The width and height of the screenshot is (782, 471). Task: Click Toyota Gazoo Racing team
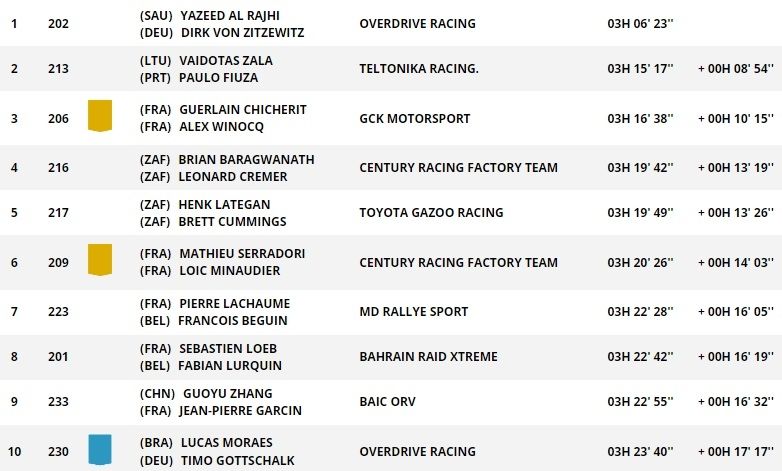pyautogui.click(x=431, y=212)
